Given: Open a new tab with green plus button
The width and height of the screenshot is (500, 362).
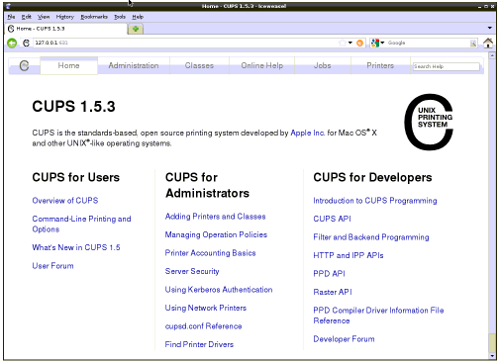Looking at the screenshot, I should click(x=136, y=29).
